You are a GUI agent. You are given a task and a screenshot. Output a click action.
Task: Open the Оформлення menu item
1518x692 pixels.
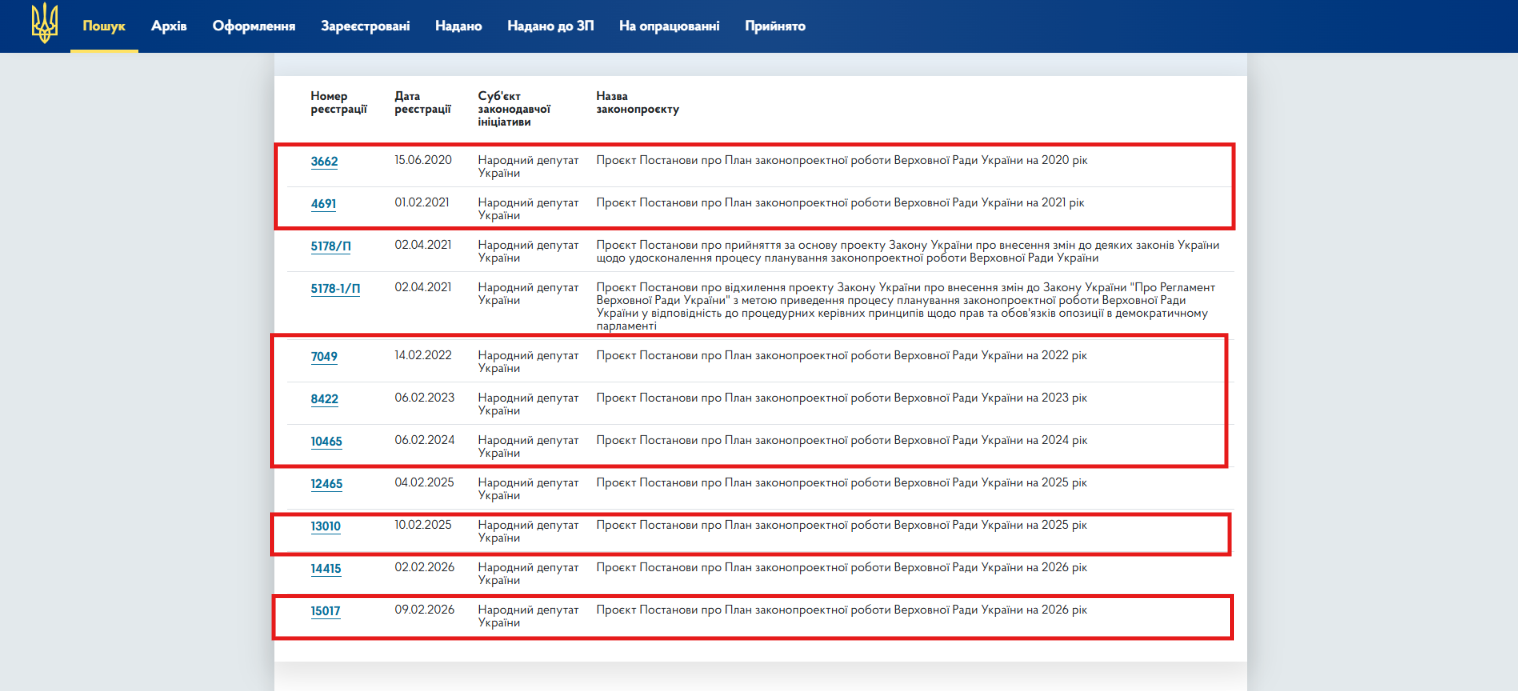click(x=254, y=26)
